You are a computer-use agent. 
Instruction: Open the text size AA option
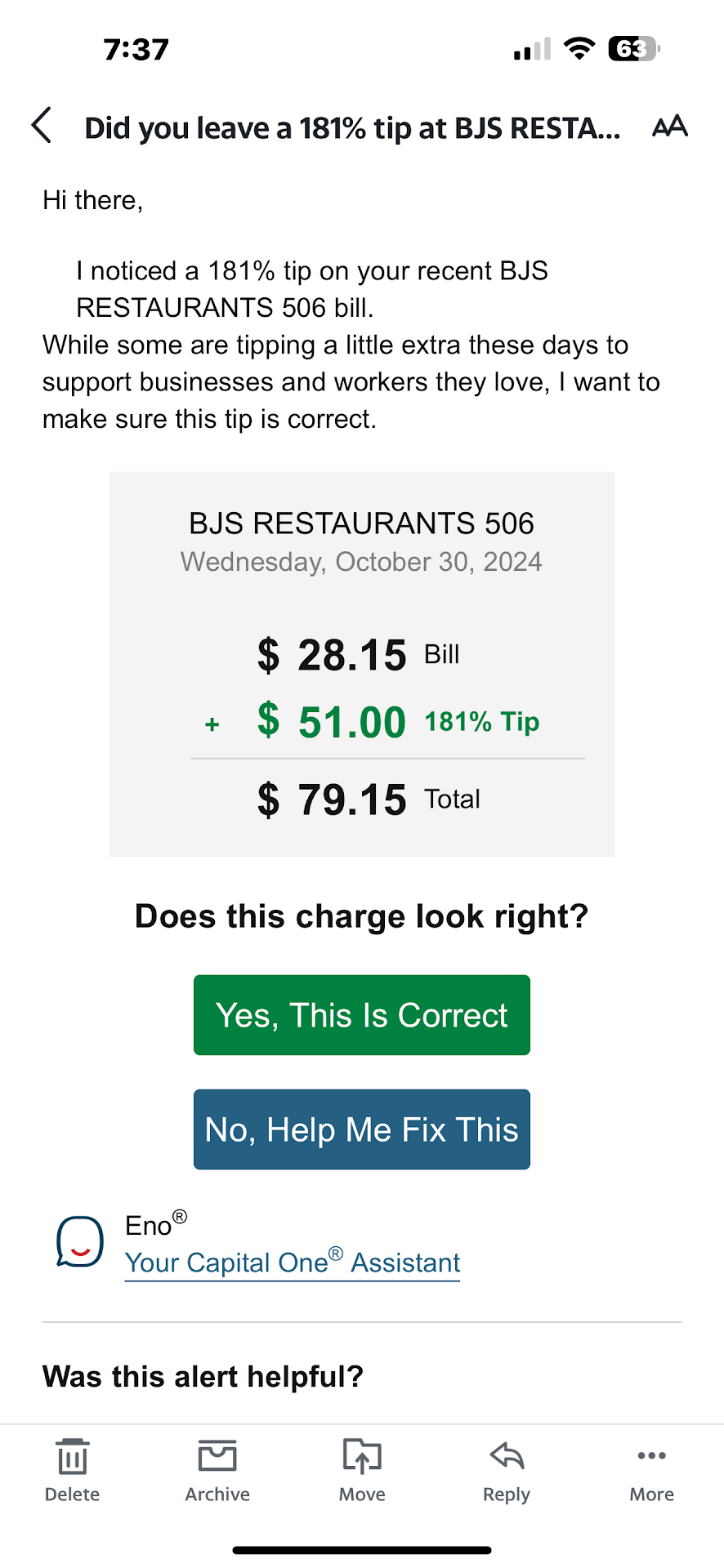669,127
